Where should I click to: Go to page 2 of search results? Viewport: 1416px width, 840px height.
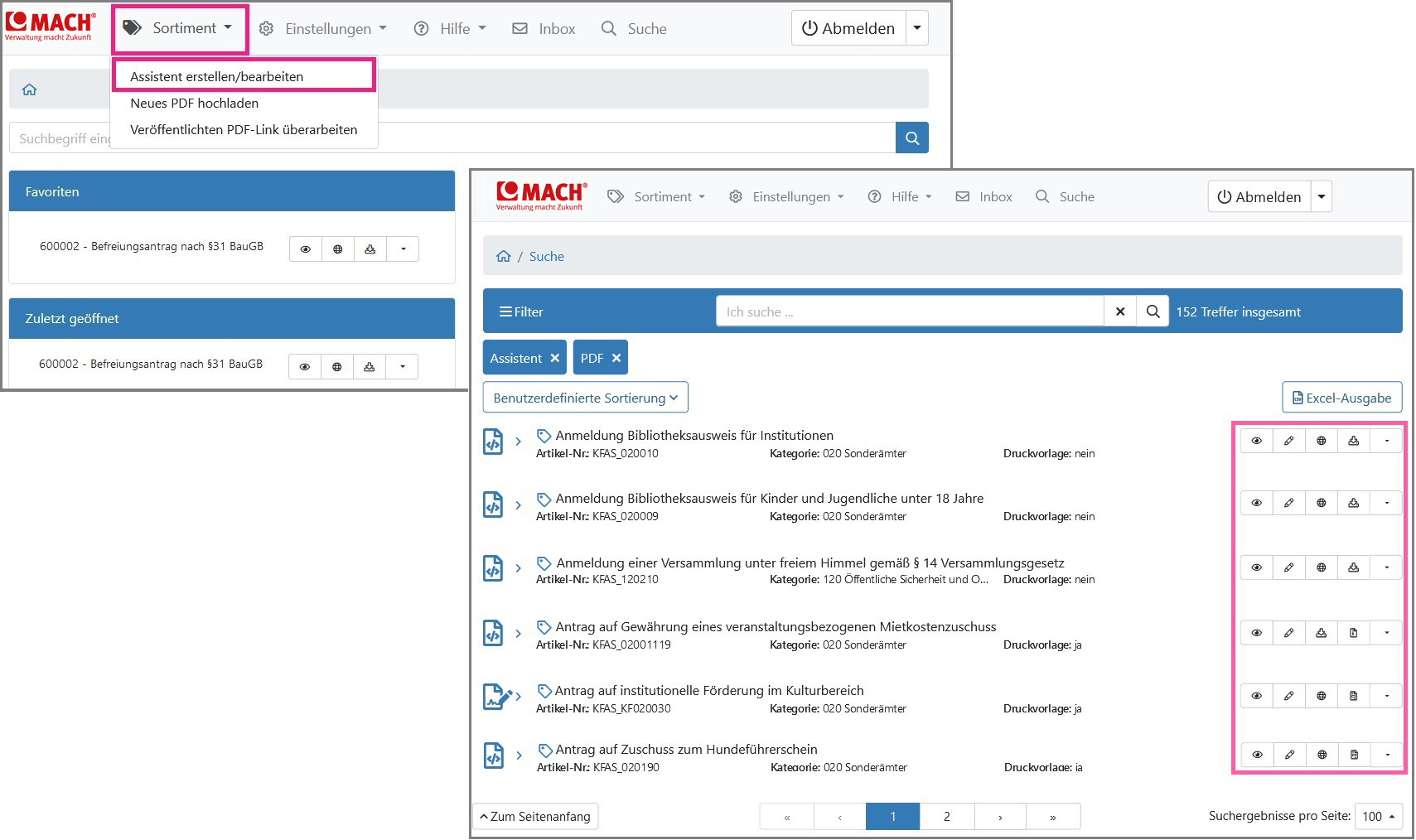(x=947, y=816)
